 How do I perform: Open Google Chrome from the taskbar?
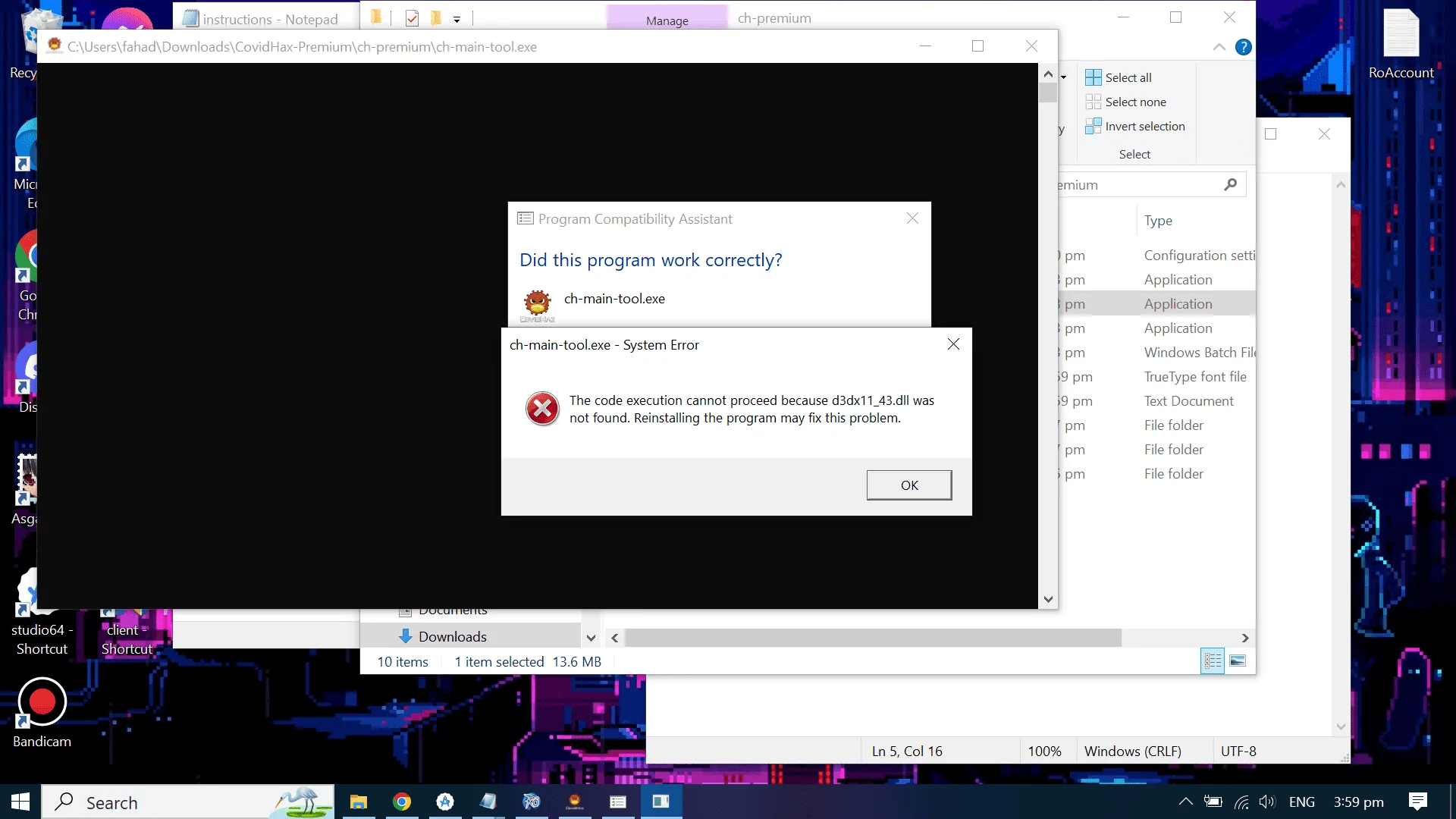[x=402, y=802]
